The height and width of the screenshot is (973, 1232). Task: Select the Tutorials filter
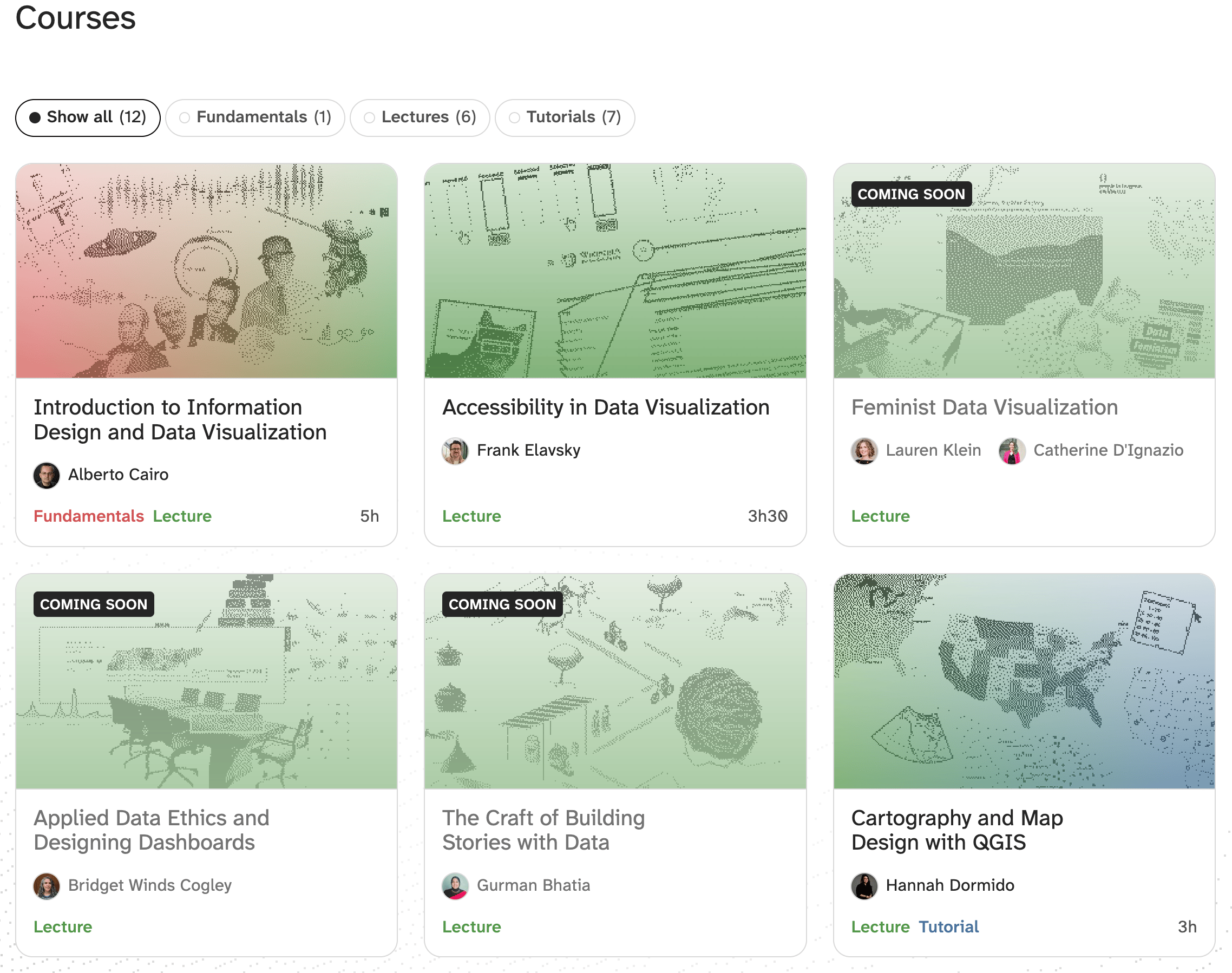click(x=565, y=117)
